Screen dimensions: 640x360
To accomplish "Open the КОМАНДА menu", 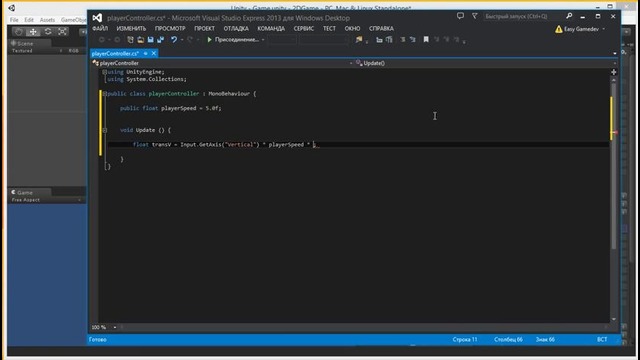I will 271,29.
